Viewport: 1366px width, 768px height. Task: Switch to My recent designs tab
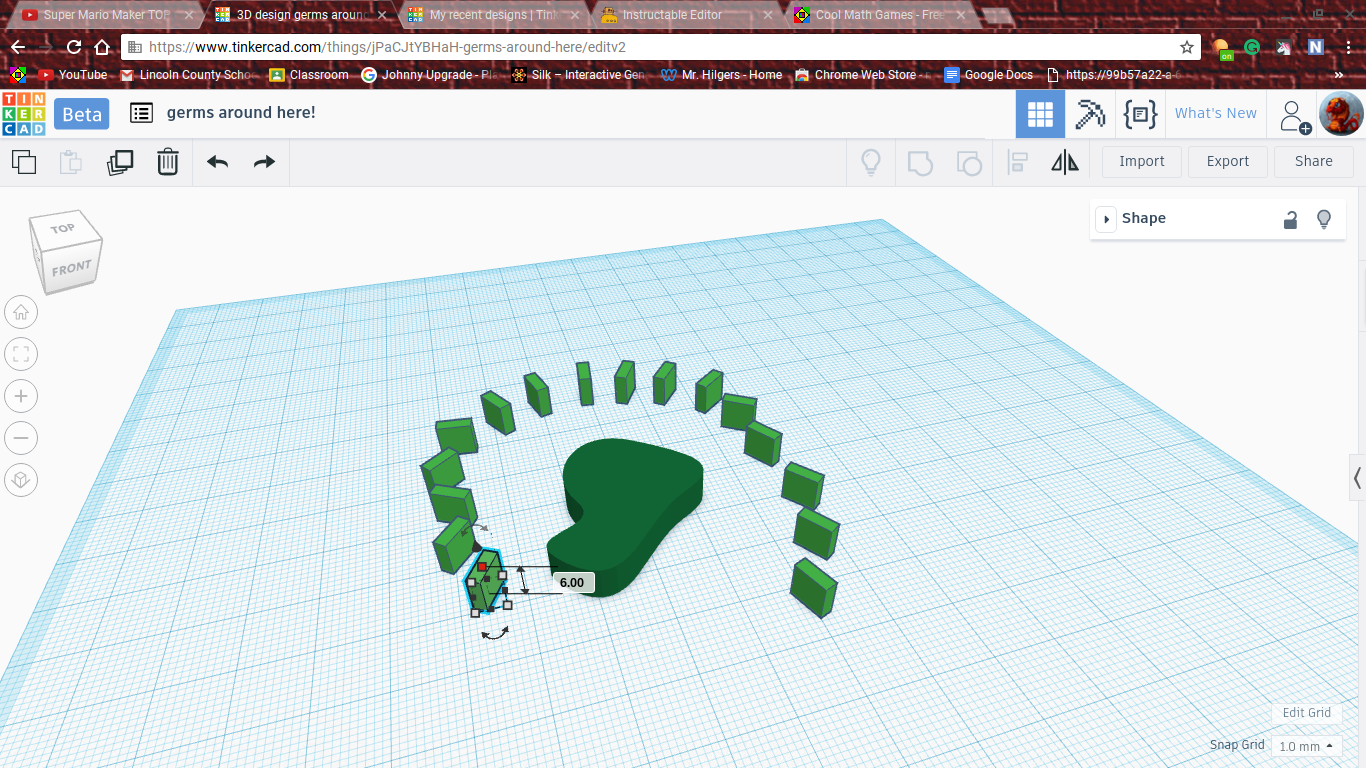pyautogui.click(x=490, y=15)
